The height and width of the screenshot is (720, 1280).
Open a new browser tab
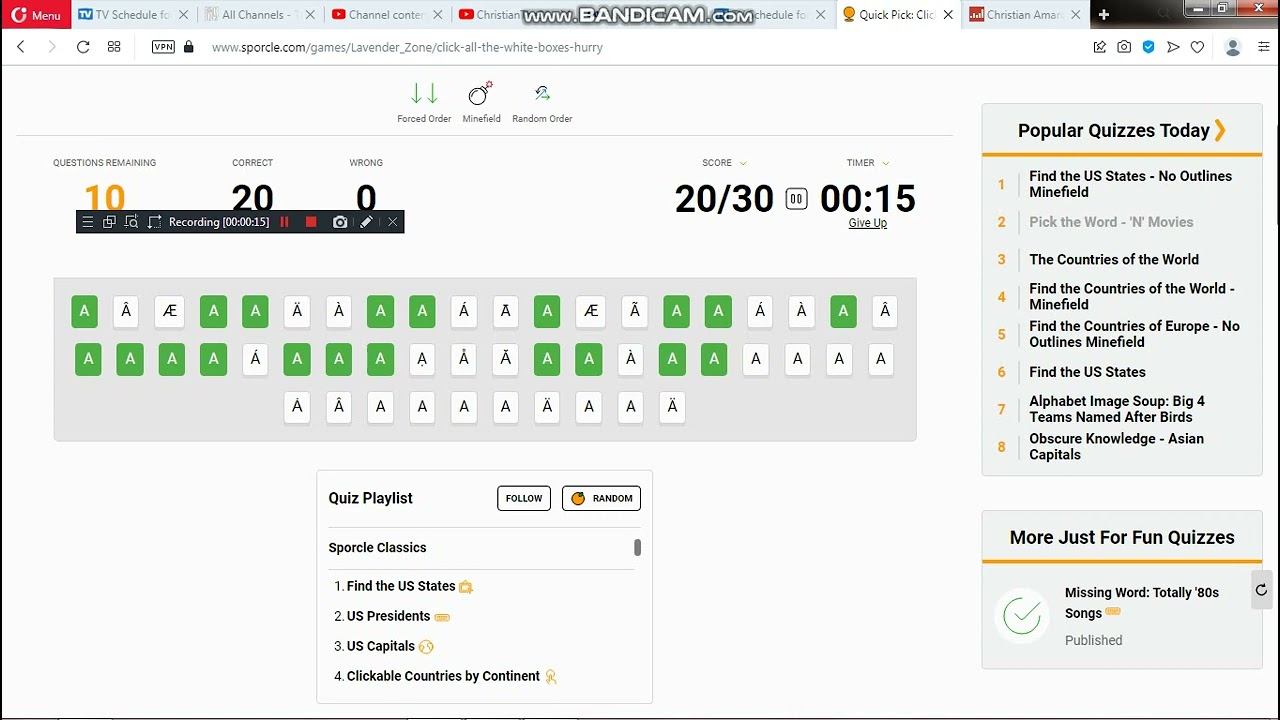(x=1104, y=14)
